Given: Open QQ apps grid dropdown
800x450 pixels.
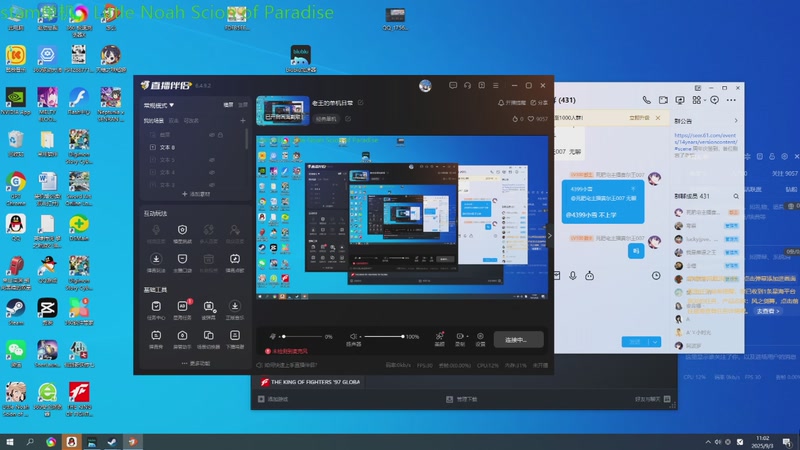Looking at the screenshot, I should tap(705, 101).
